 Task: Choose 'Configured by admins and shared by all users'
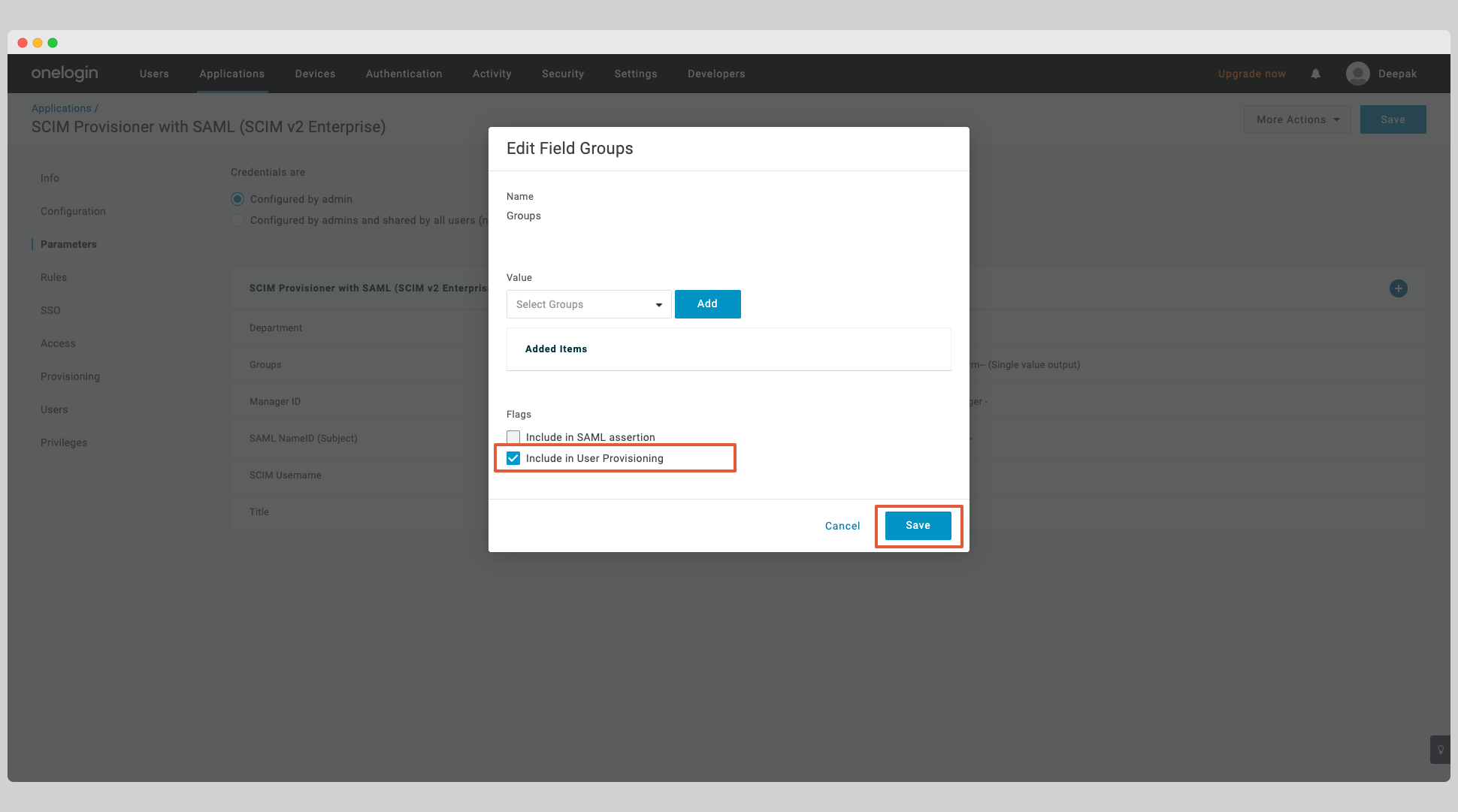[237, 220]
